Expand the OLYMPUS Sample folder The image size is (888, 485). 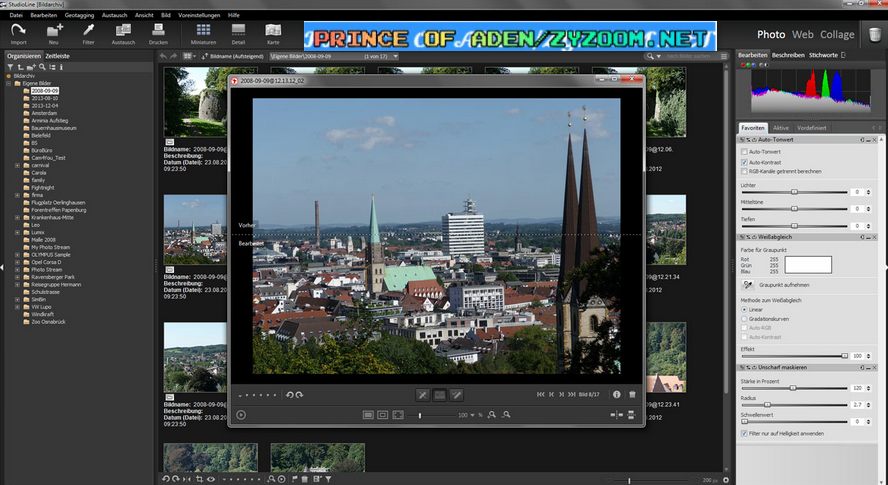pyautogui.click(x=18, y=255)
